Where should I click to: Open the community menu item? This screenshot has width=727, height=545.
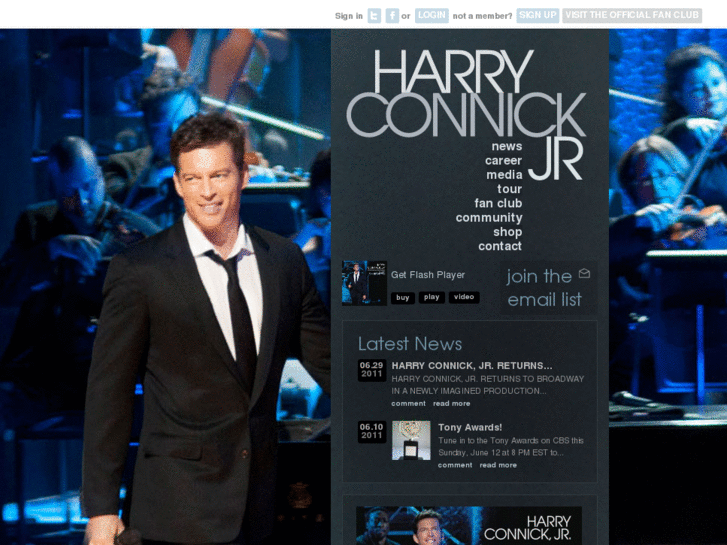tap(489, 218)
